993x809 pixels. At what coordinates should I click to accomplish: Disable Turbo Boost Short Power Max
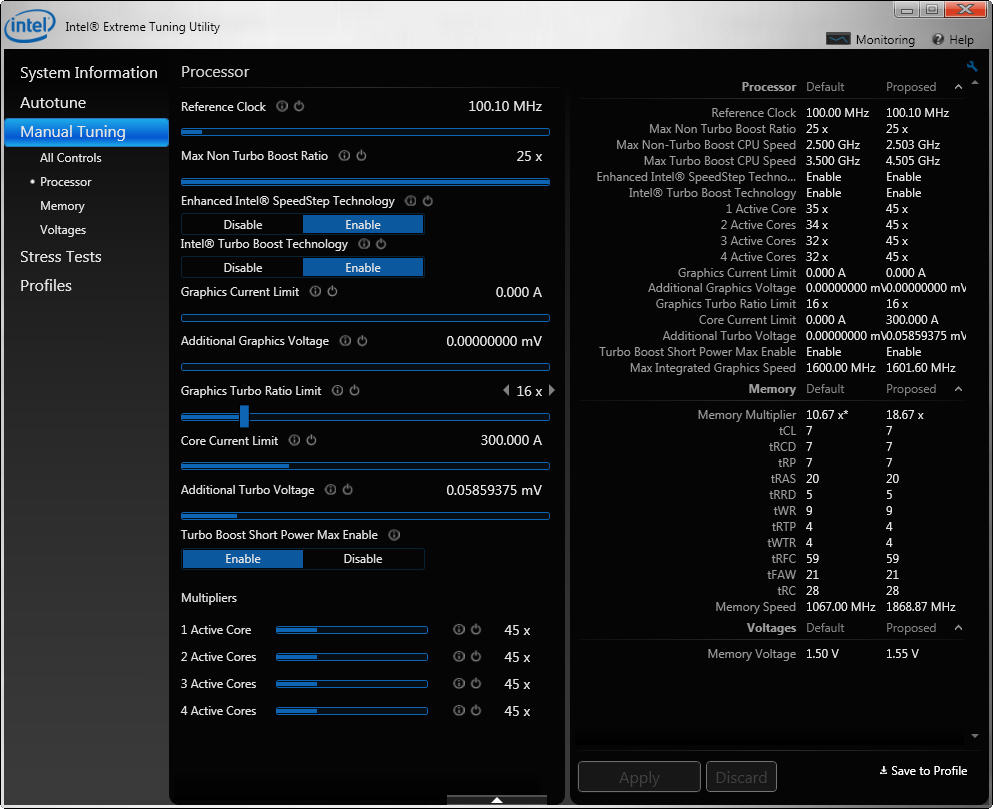(363, 559)
